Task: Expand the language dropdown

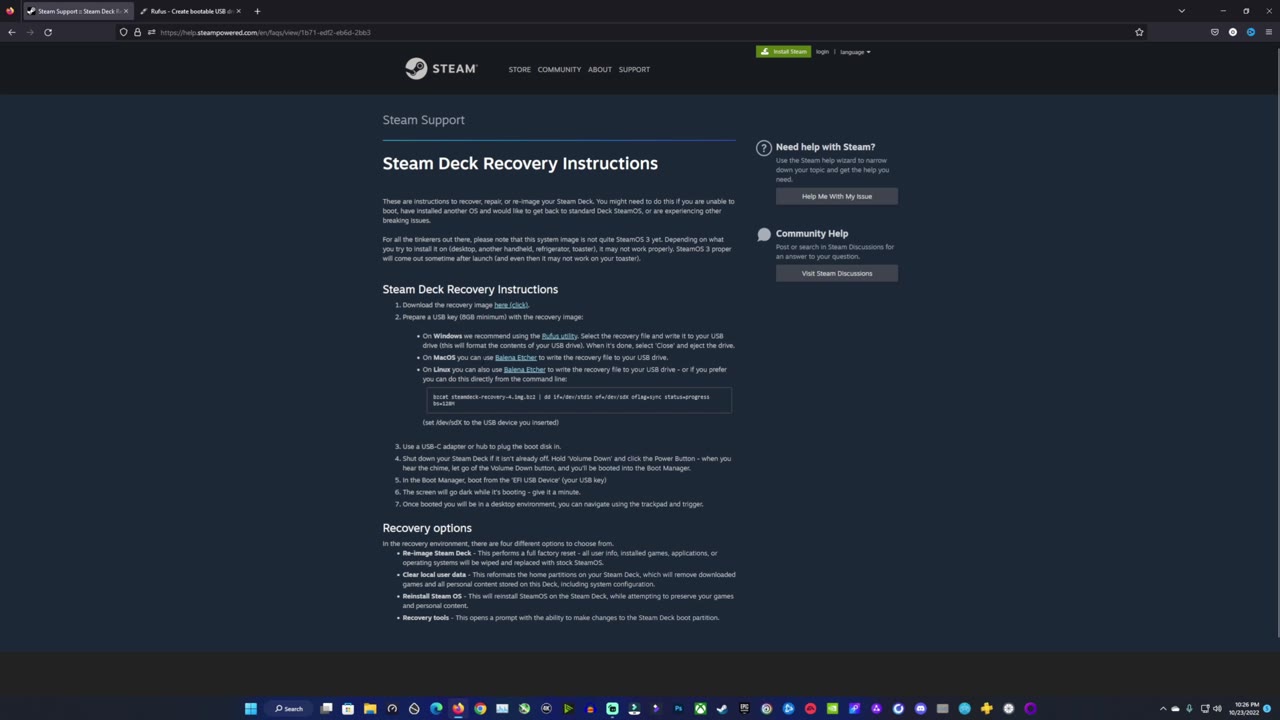Action: pos(855,52)
